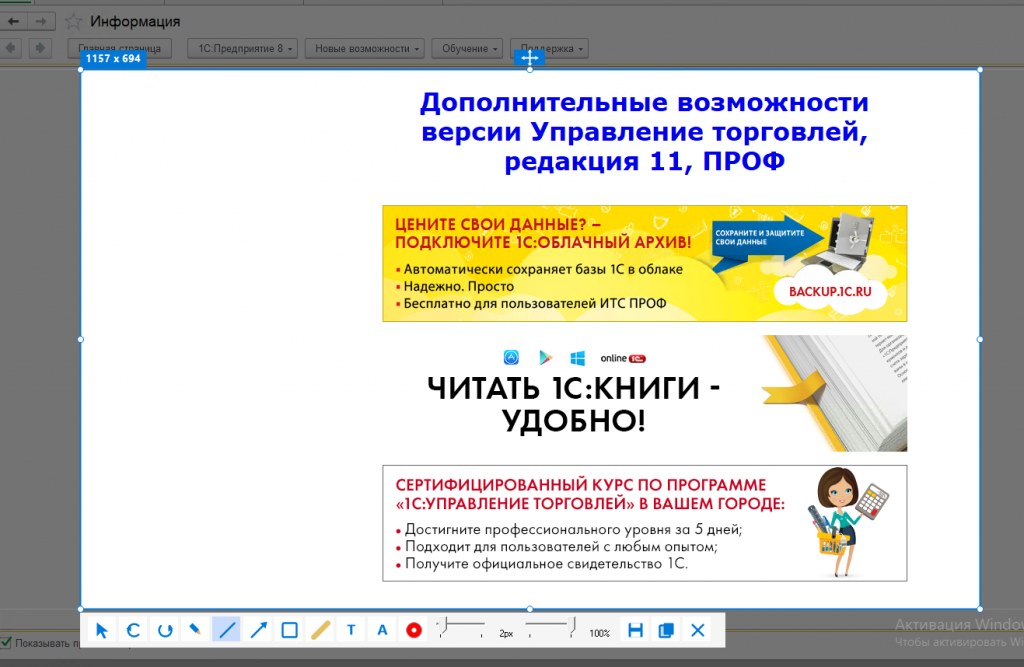Image resolution: width=1024 pixels, height=667 pixels.
Task: Select the pencil drawing tool
Action: pyautogui.click(x=195, y=630)
